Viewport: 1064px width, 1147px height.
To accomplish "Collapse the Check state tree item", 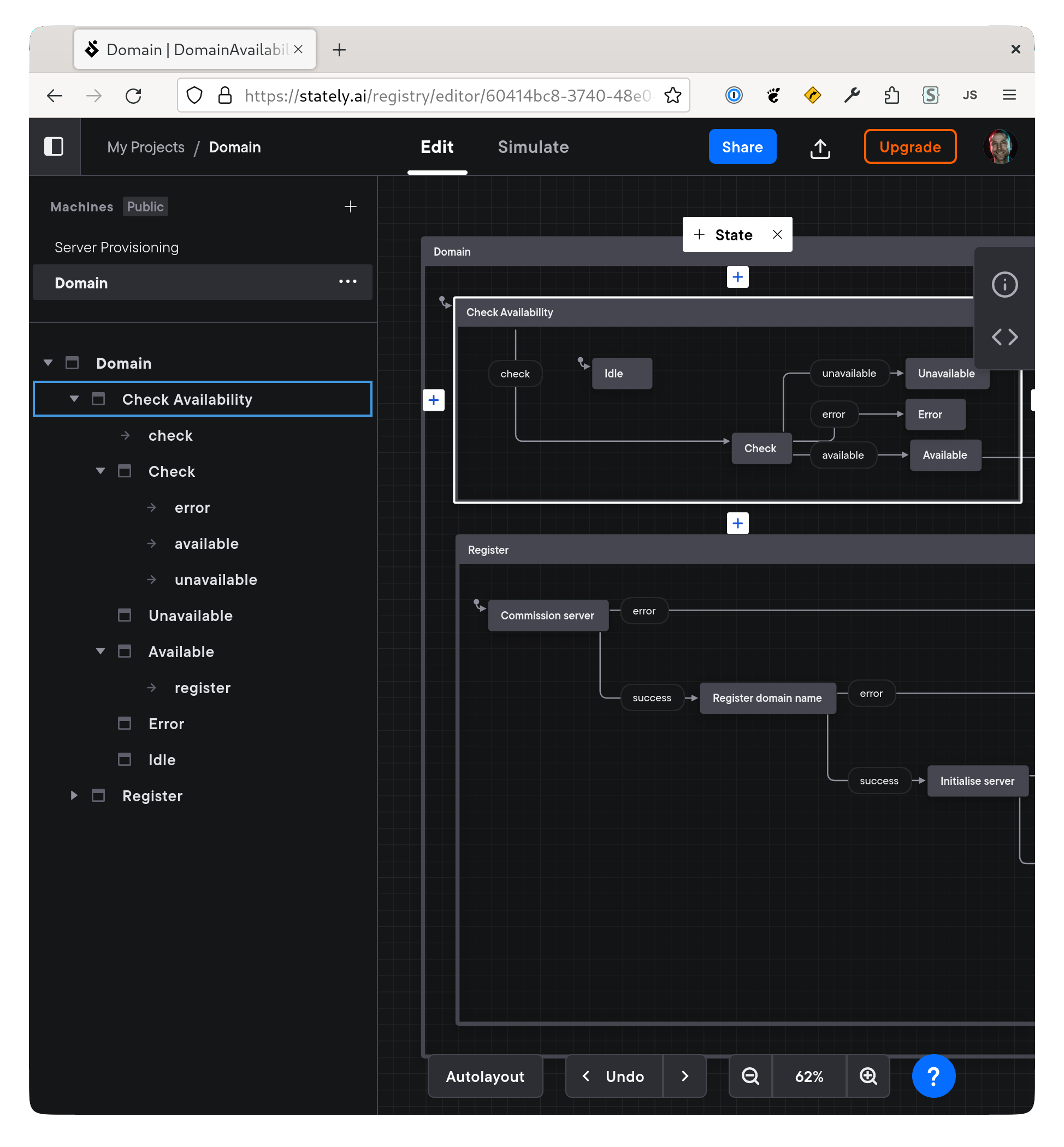I will point(99,471).
